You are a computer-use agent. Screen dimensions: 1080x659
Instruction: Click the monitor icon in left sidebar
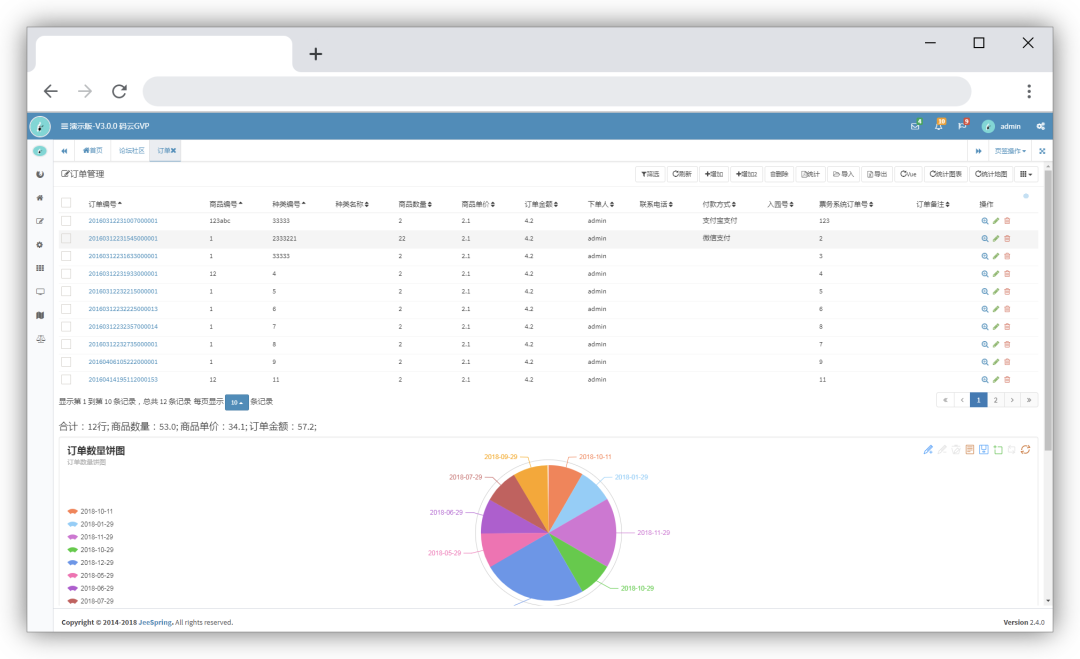[x=40, y=291]
